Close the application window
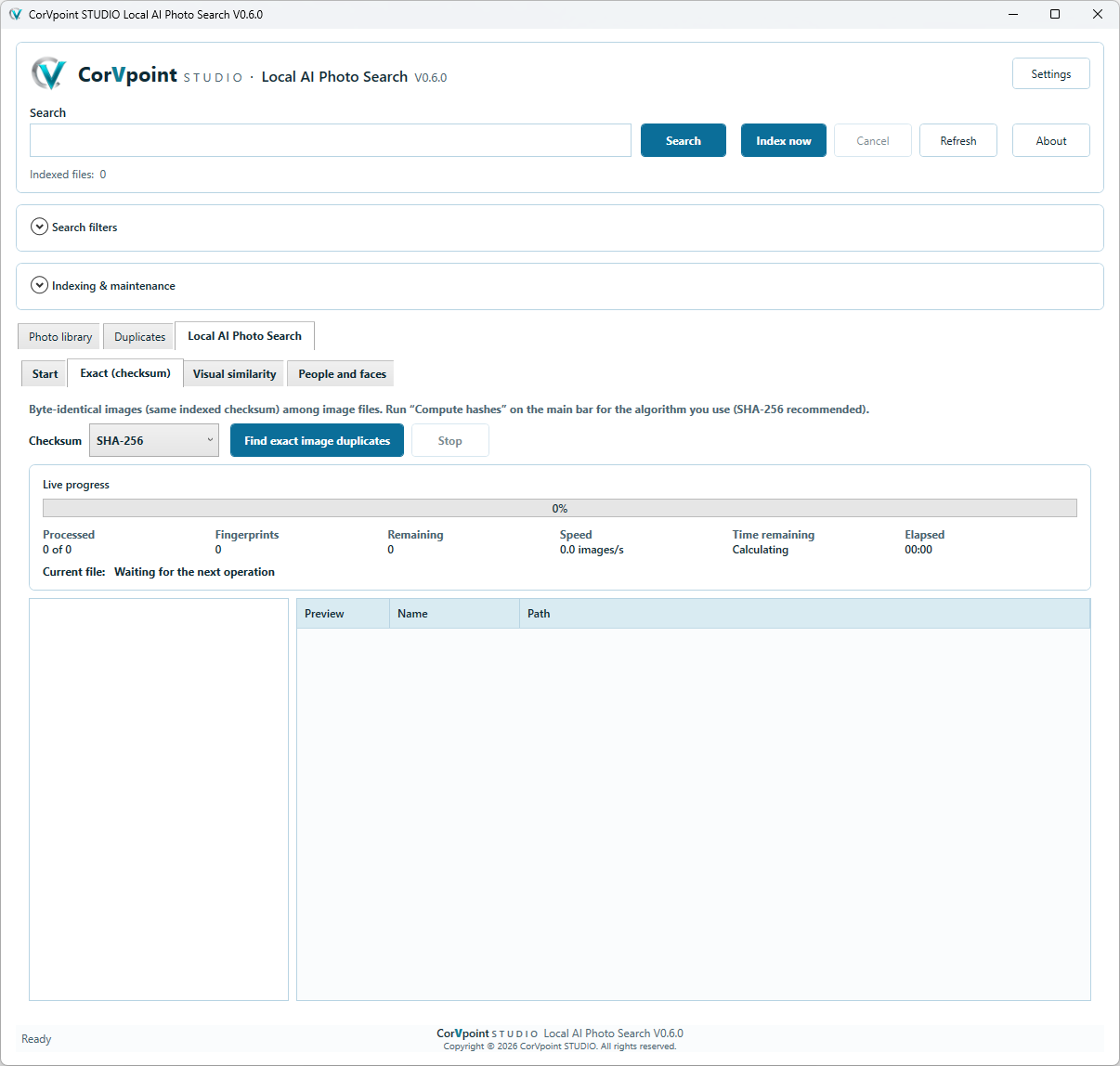1120x1066 pixels. point(1098,14)
